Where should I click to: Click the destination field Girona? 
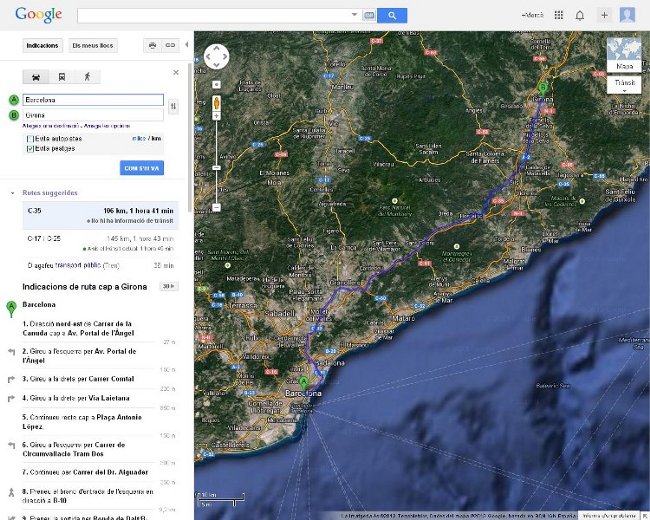point(93,115)
